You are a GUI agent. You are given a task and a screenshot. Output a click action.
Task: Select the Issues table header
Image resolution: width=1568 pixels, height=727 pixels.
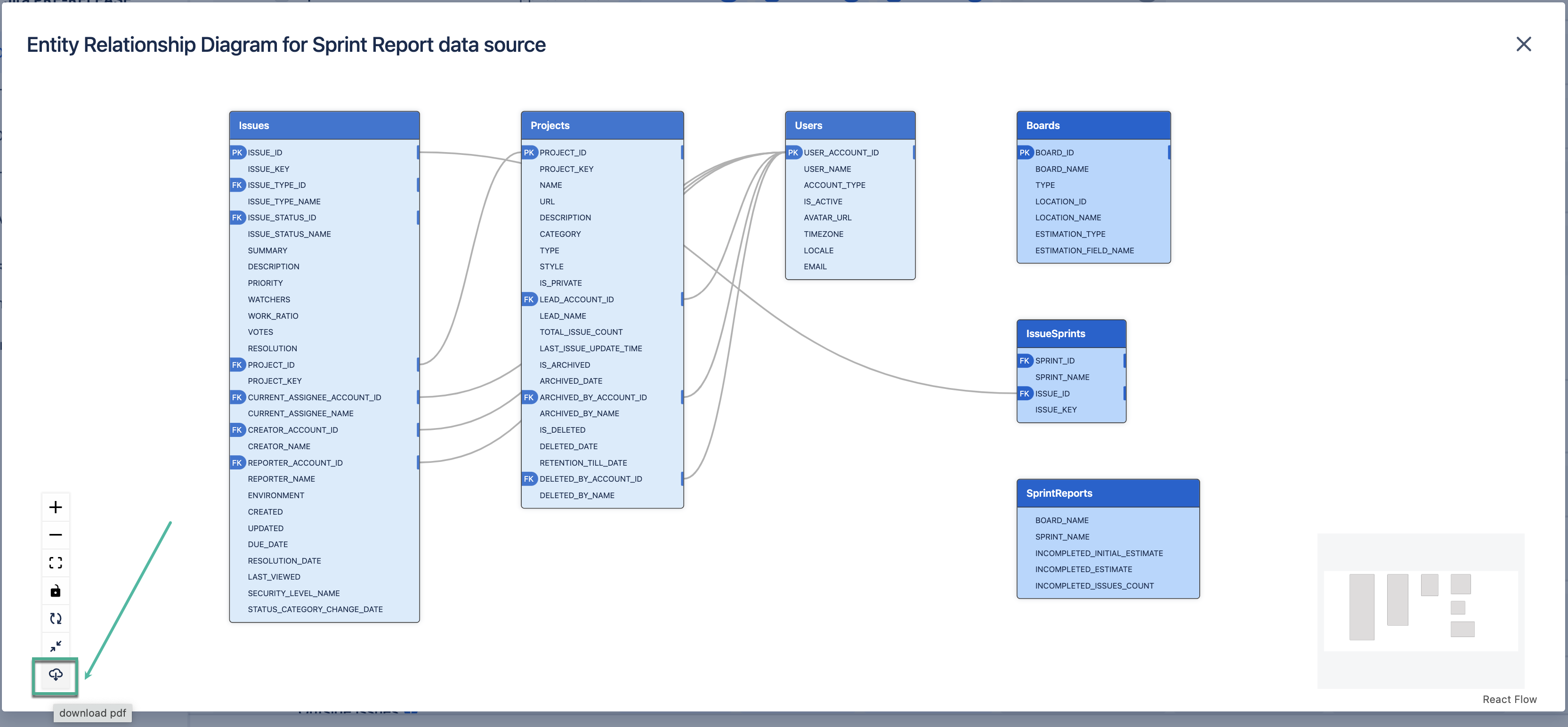click(x=324, y=125)
